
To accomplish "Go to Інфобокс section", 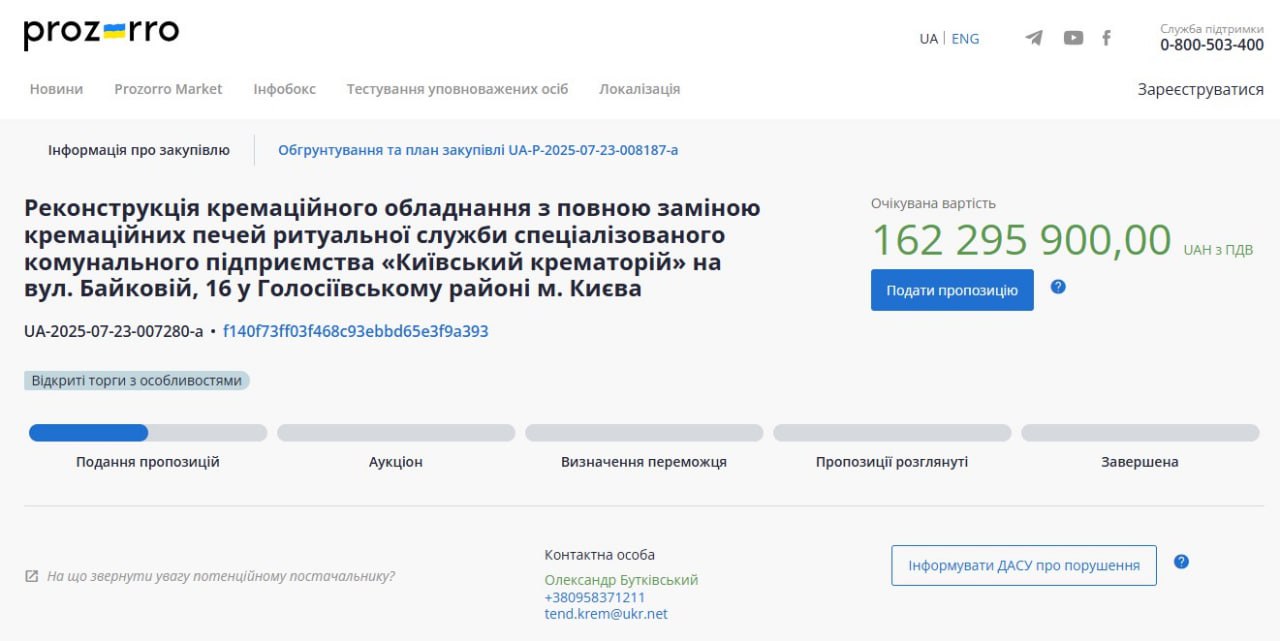I will 284,89.
